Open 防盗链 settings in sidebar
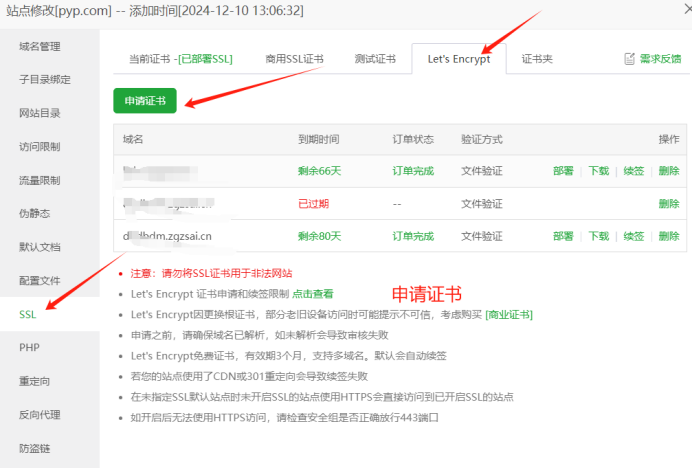 (34, 448)
